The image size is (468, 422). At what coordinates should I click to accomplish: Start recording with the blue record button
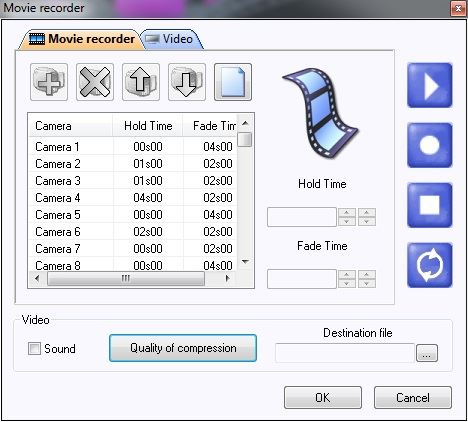(430, 145)
